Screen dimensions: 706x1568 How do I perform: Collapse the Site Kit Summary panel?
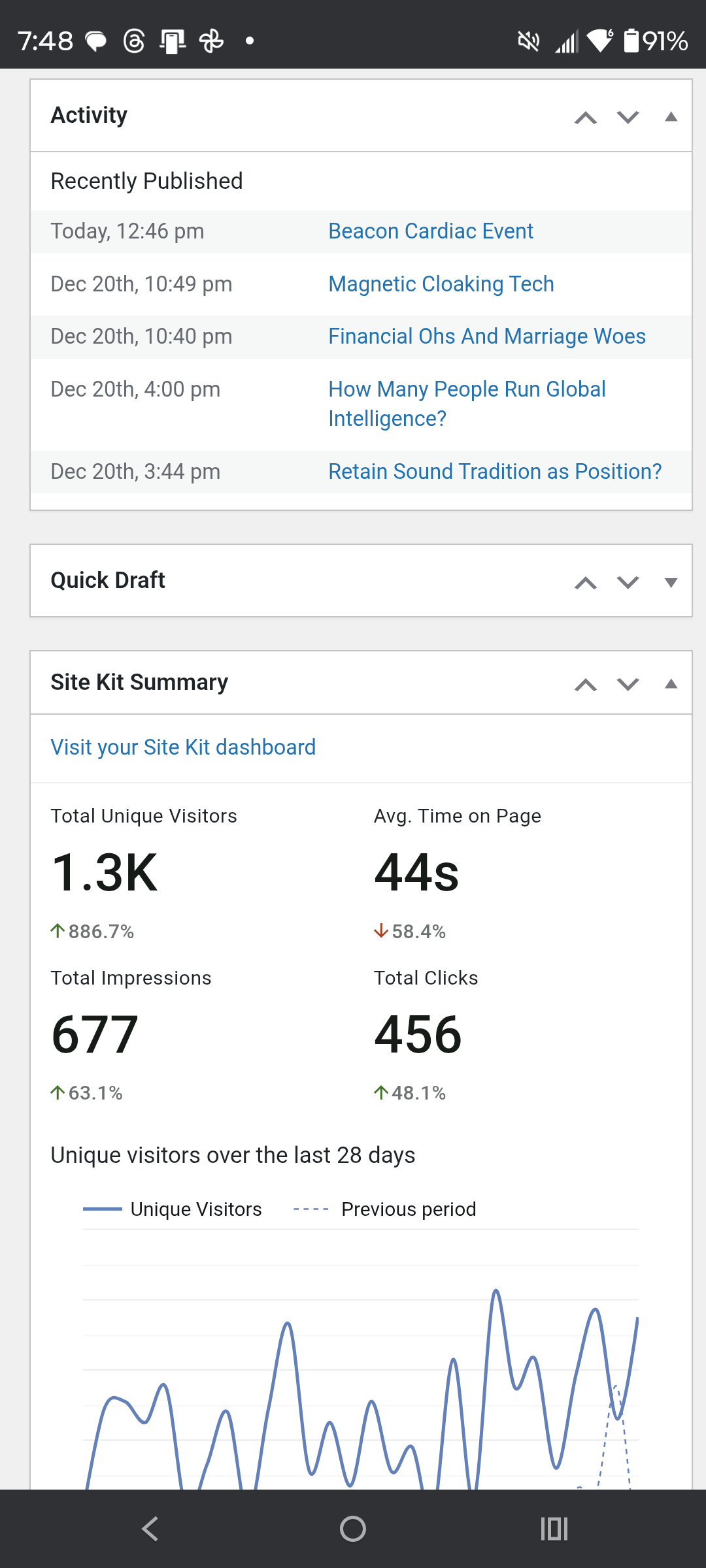coord(671,685)
